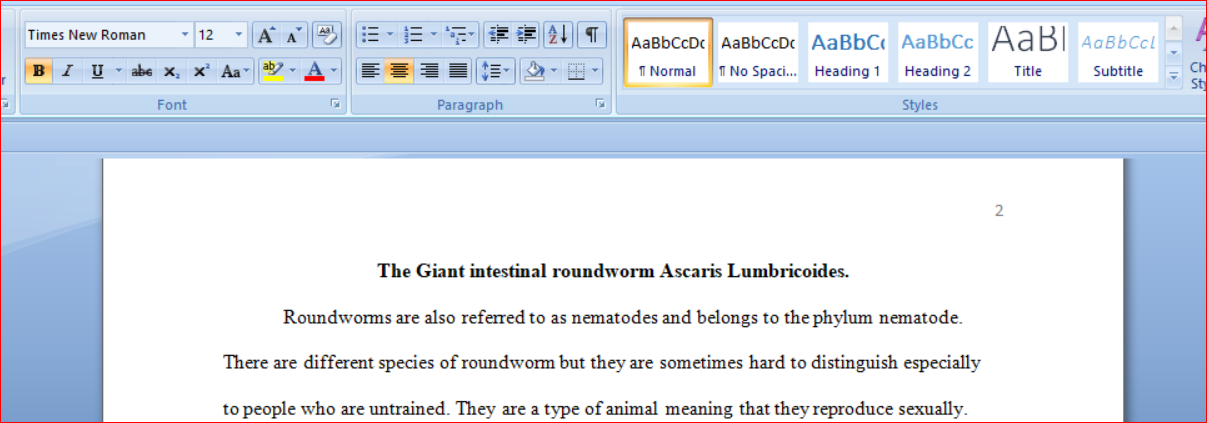This screenshot has height=423, width=1207.
Task: Click the Sort A-Z icon
Action: 558,35
